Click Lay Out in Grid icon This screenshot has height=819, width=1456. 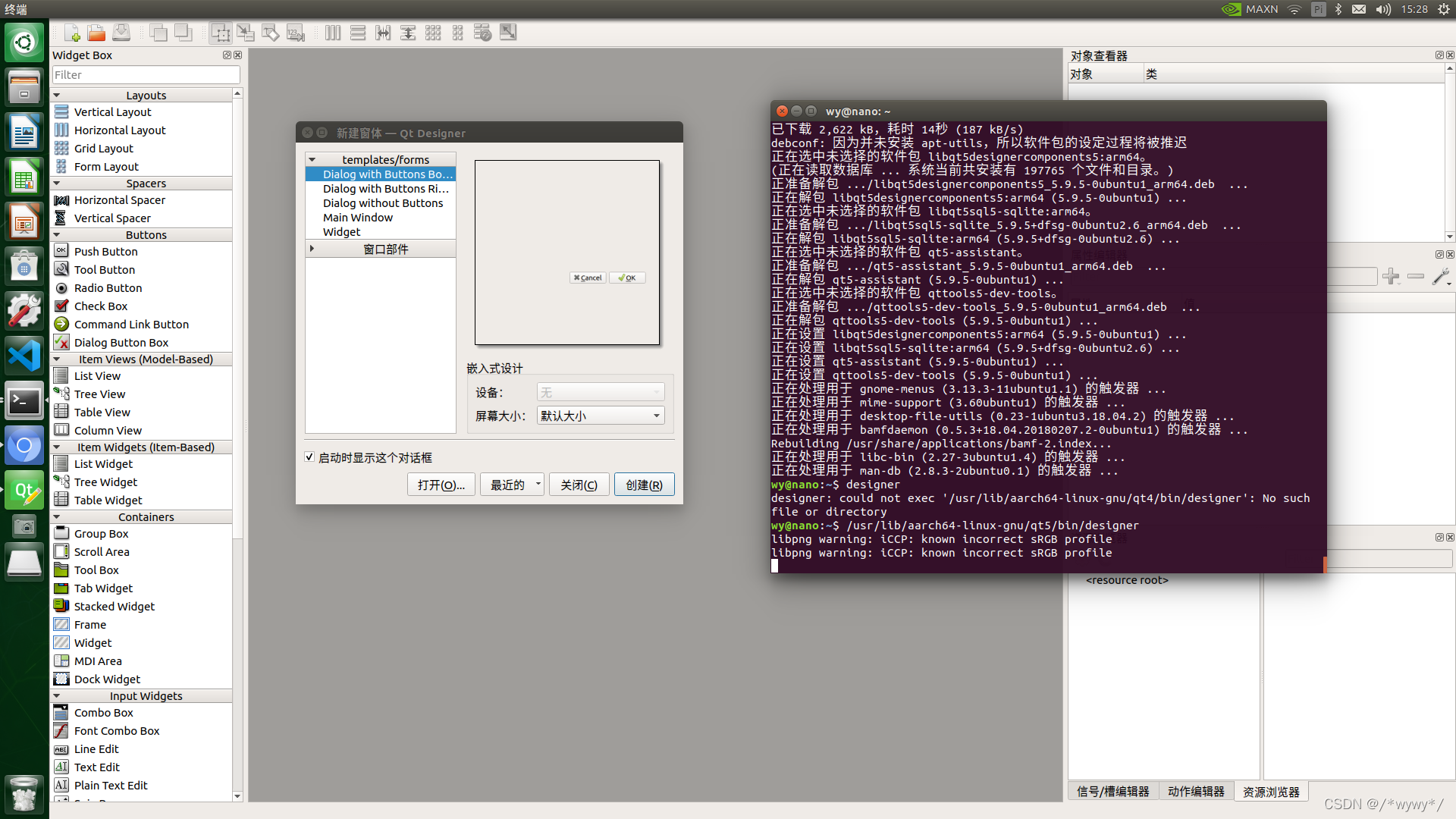(433, 33)
